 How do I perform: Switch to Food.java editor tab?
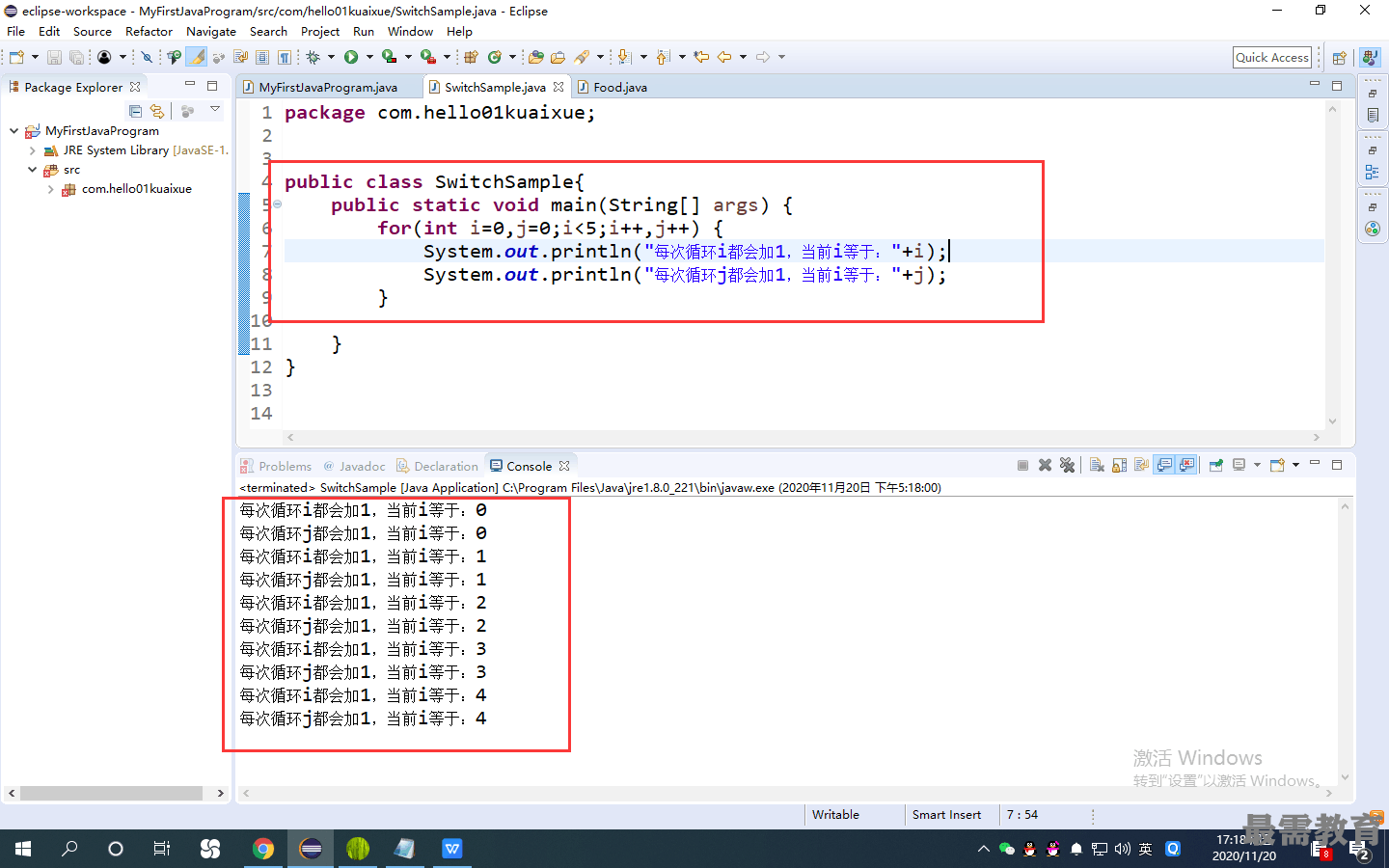(x=612, y=87)
